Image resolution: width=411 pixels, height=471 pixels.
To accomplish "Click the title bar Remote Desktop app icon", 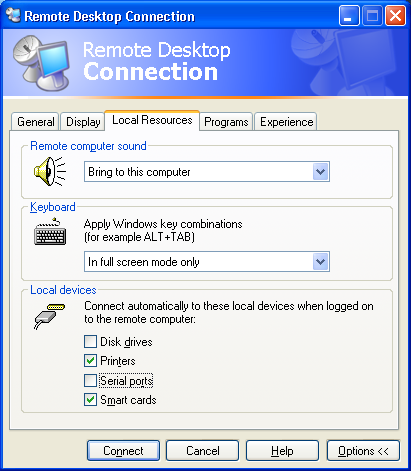I will [13, 15].
